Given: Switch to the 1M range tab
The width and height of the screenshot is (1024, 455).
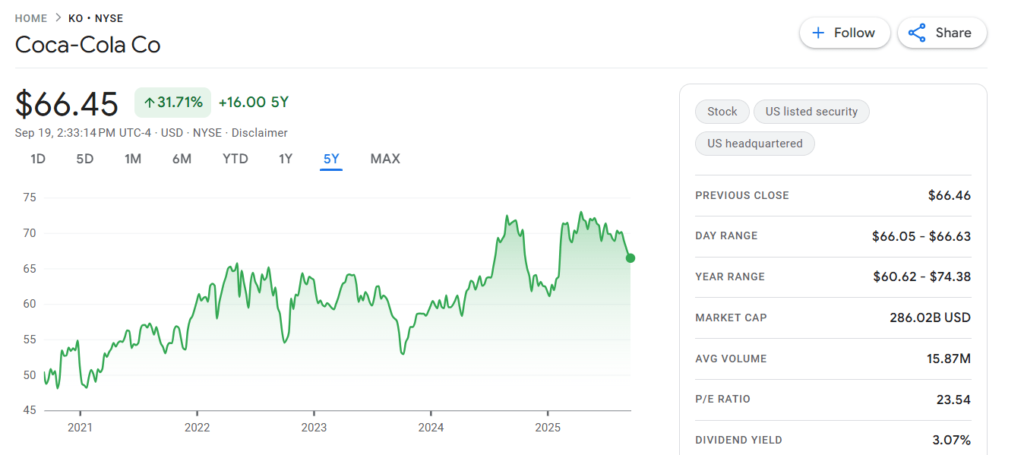Looking at the screenshot, I should tap(133, 159).
